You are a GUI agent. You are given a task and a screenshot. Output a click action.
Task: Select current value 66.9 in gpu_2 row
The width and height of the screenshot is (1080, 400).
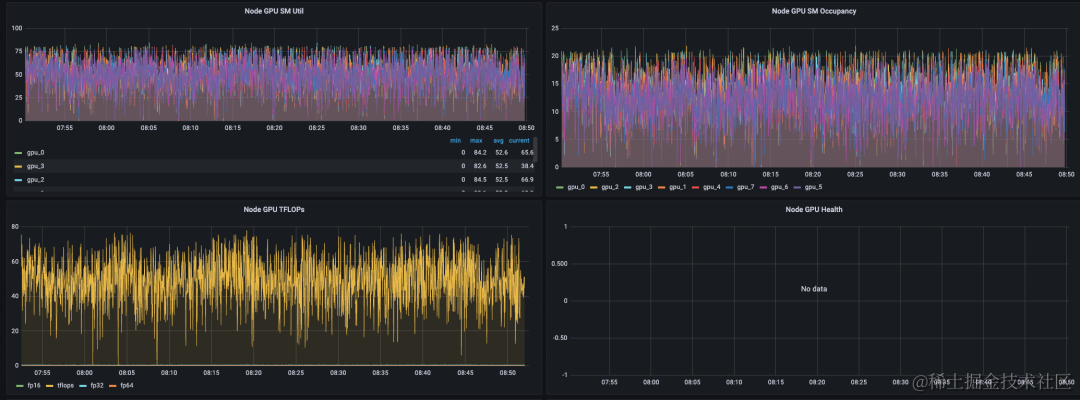tap(529, 179)
